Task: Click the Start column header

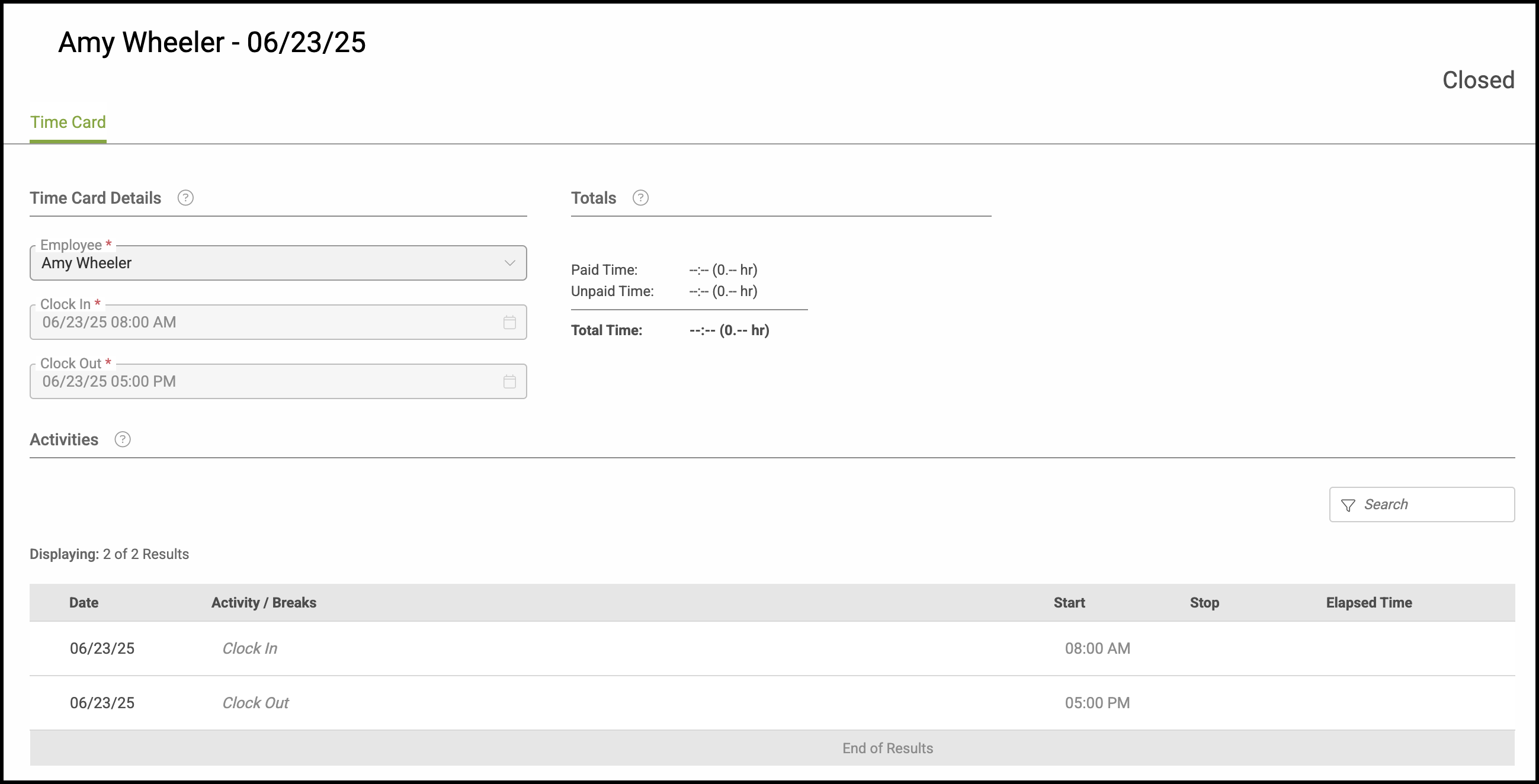Action: (1069, 602)
